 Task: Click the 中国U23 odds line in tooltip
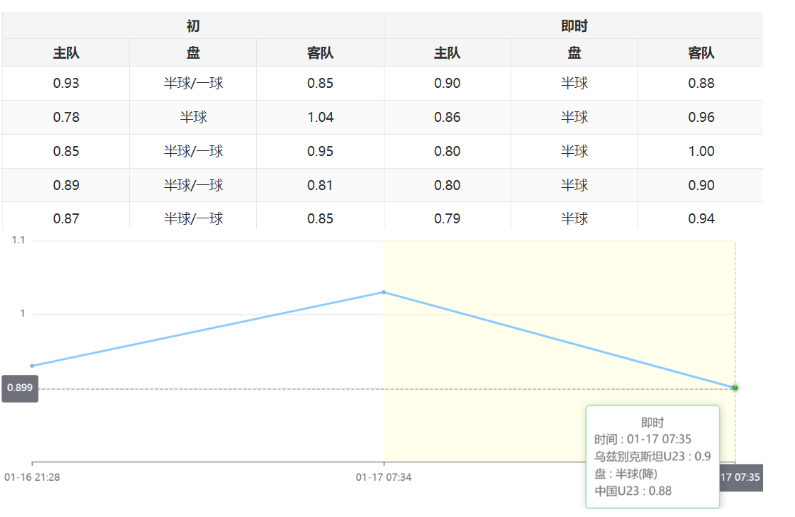(631, 490)
